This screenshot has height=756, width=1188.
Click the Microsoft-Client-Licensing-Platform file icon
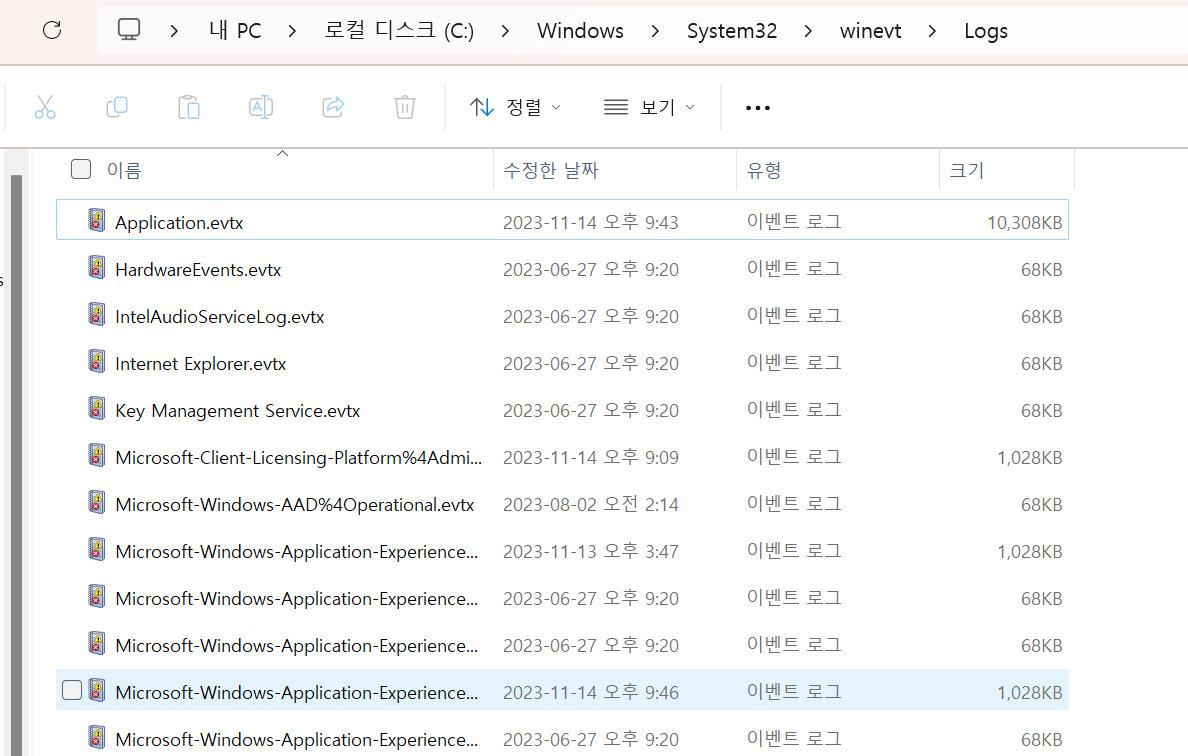[x=96, y=455]
